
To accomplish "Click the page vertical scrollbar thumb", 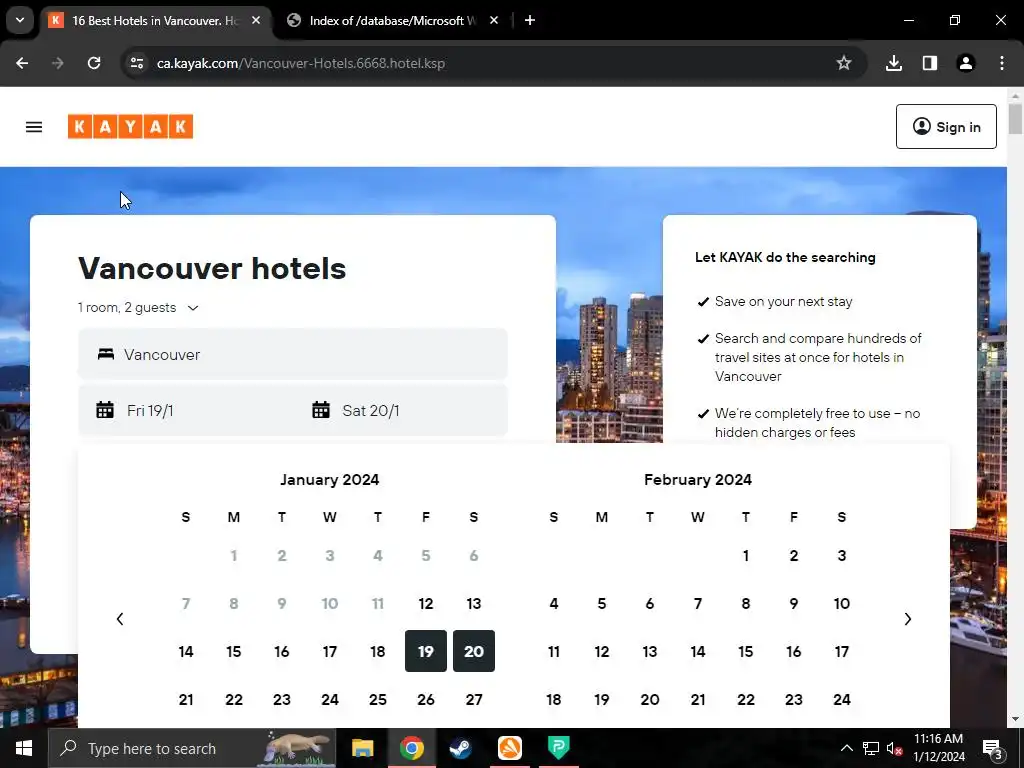I will coord(1015,119).
